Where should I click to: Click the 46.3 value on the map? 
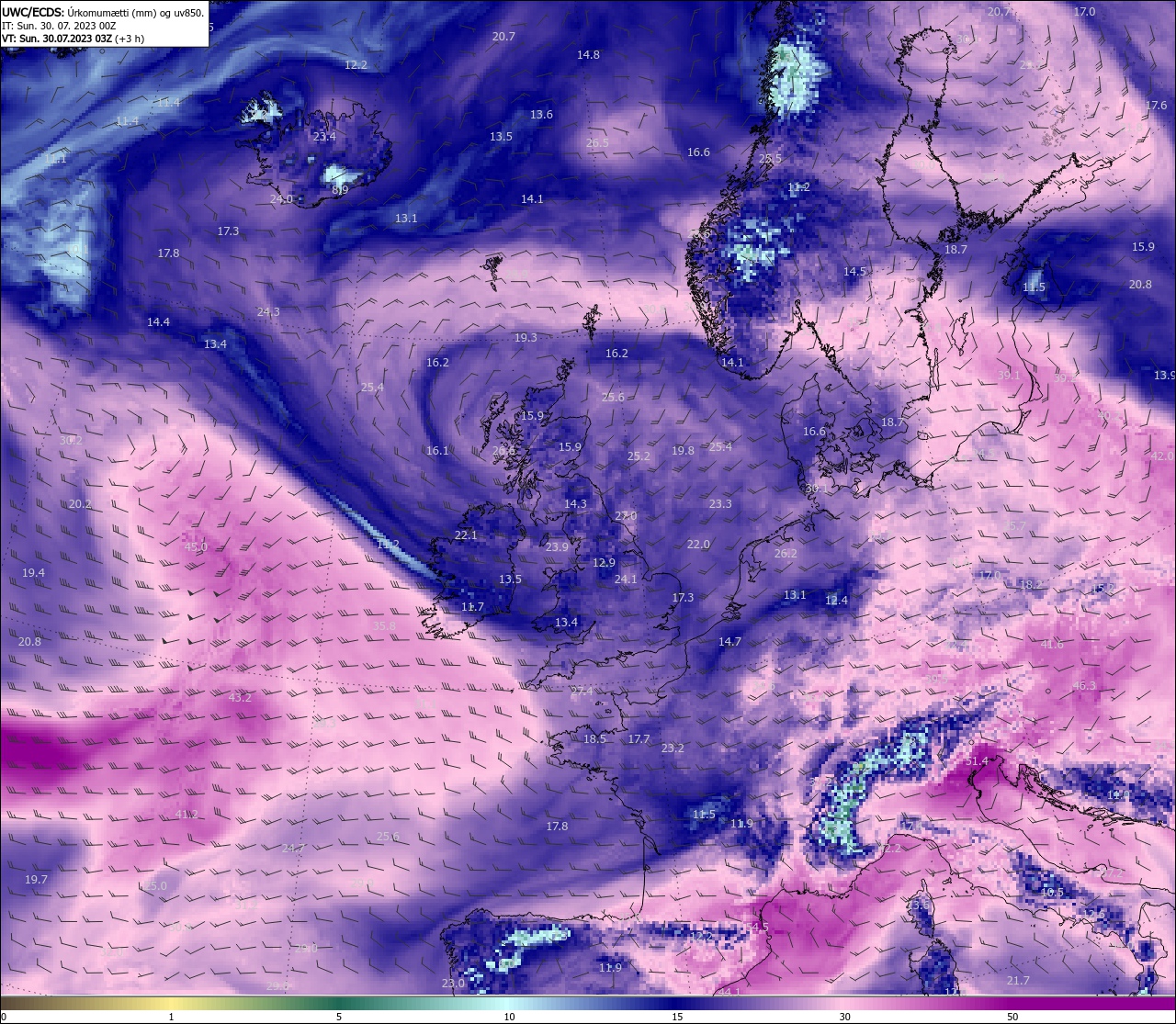1084,686
